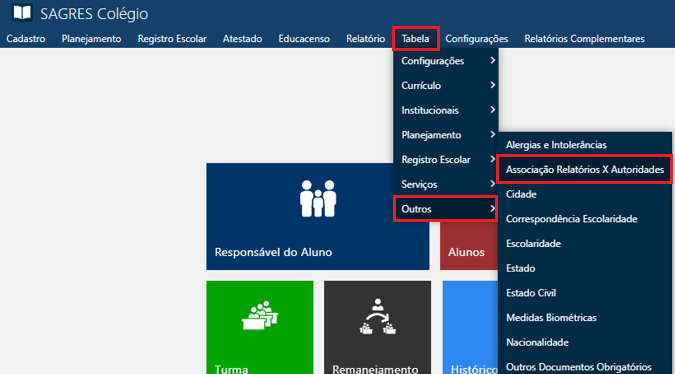Expand the Outros submenu
Screen dimensions: 675x374
click(x=446, y=209)
